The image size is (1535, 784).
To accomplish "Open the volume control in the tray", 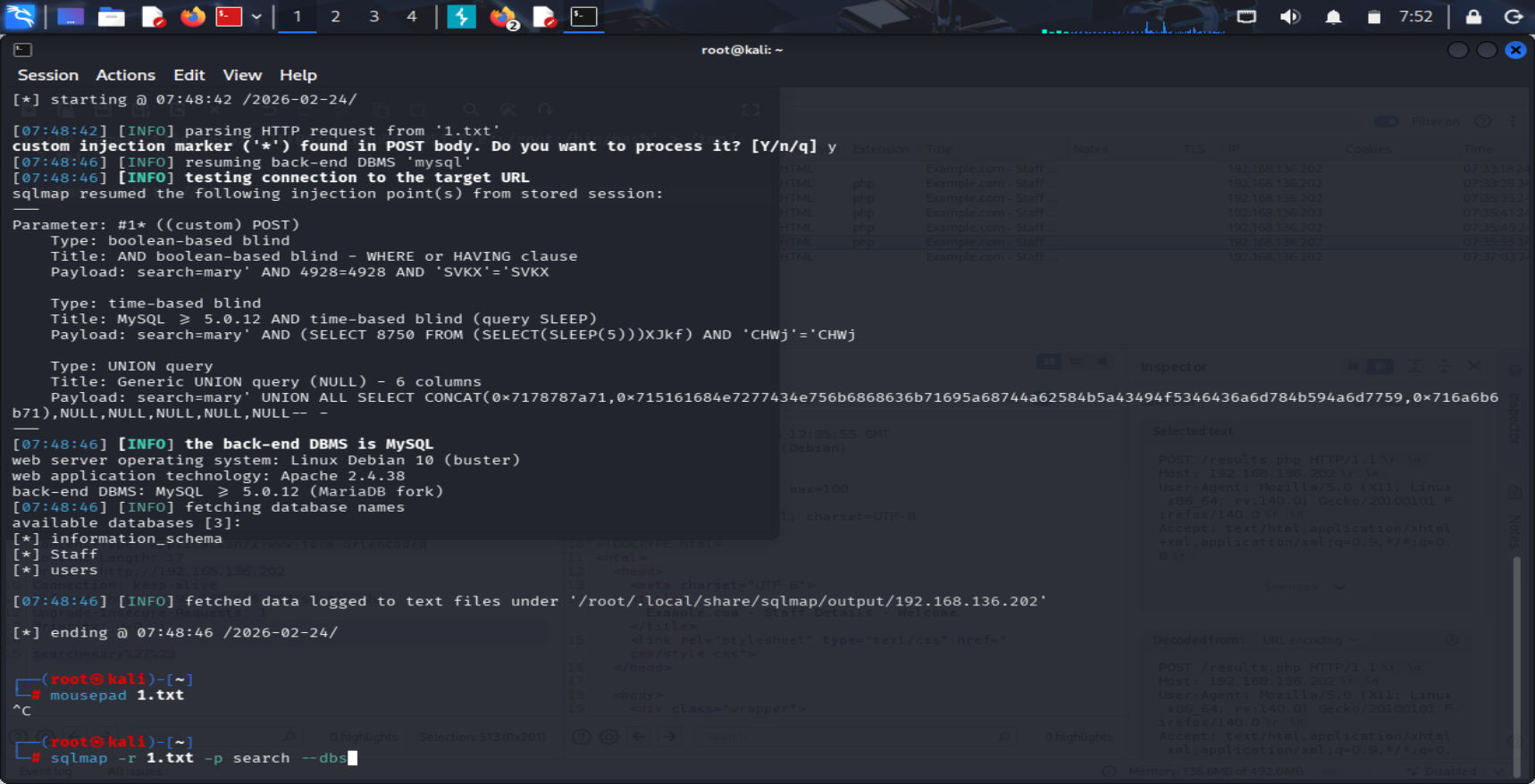I will coord(1289,16).
